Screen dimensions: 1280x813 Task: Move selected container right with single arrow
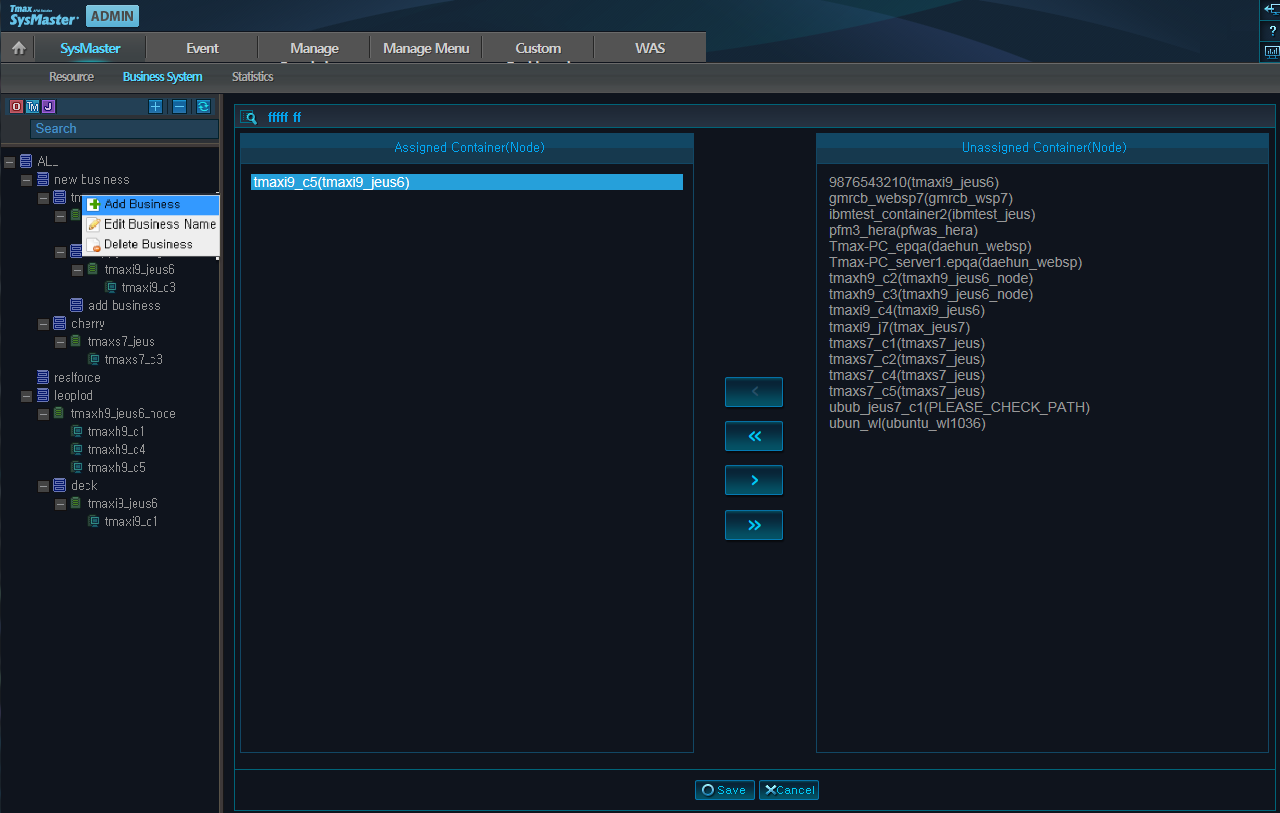754,480
